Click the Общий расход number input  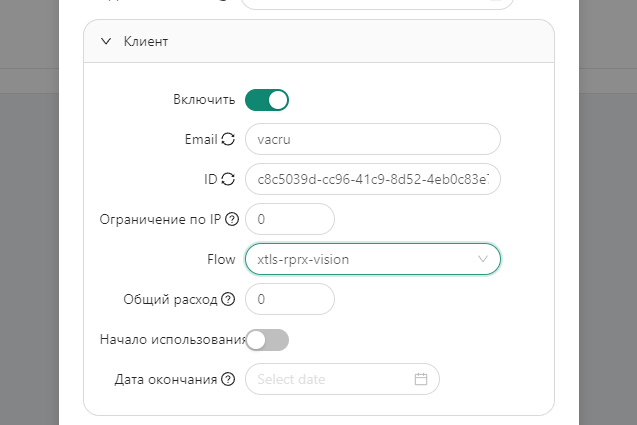pos(290,299)
